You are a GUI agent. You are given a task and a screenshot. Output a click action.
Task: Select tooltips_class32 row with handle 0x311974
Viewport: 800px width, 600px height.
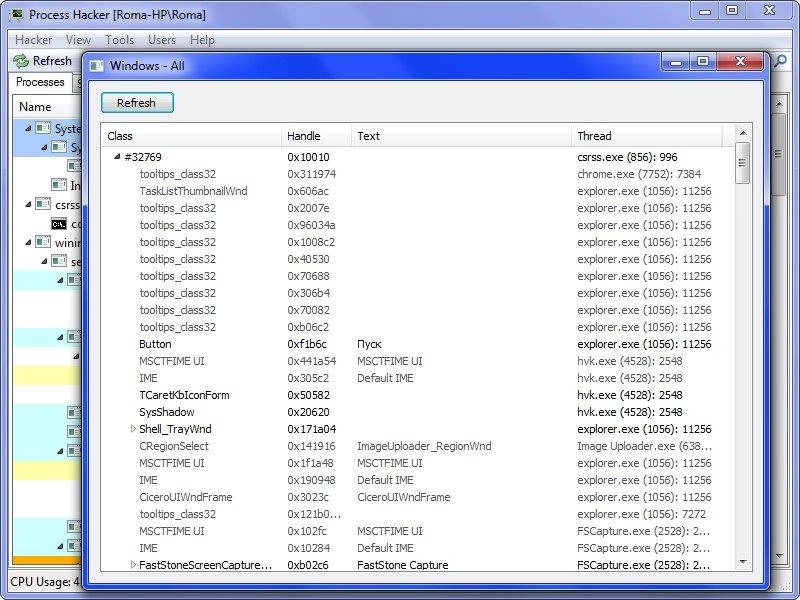[x=418, y=174]
